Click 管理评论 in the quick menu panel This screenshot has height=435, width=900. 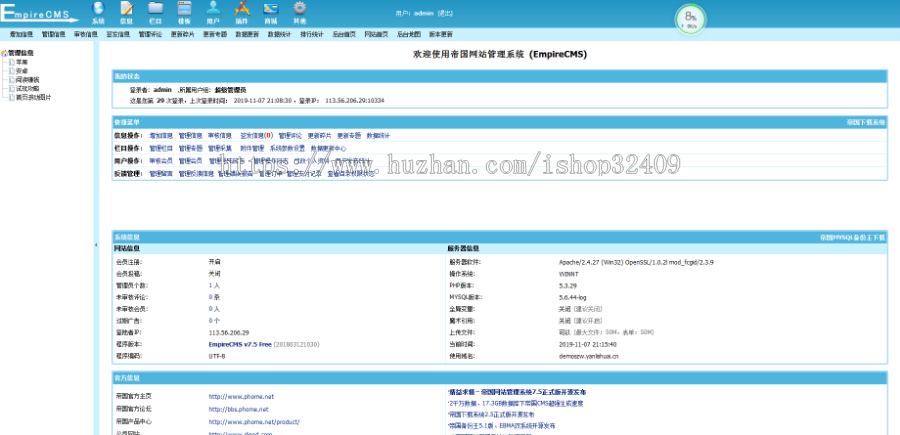click(290, 136)
